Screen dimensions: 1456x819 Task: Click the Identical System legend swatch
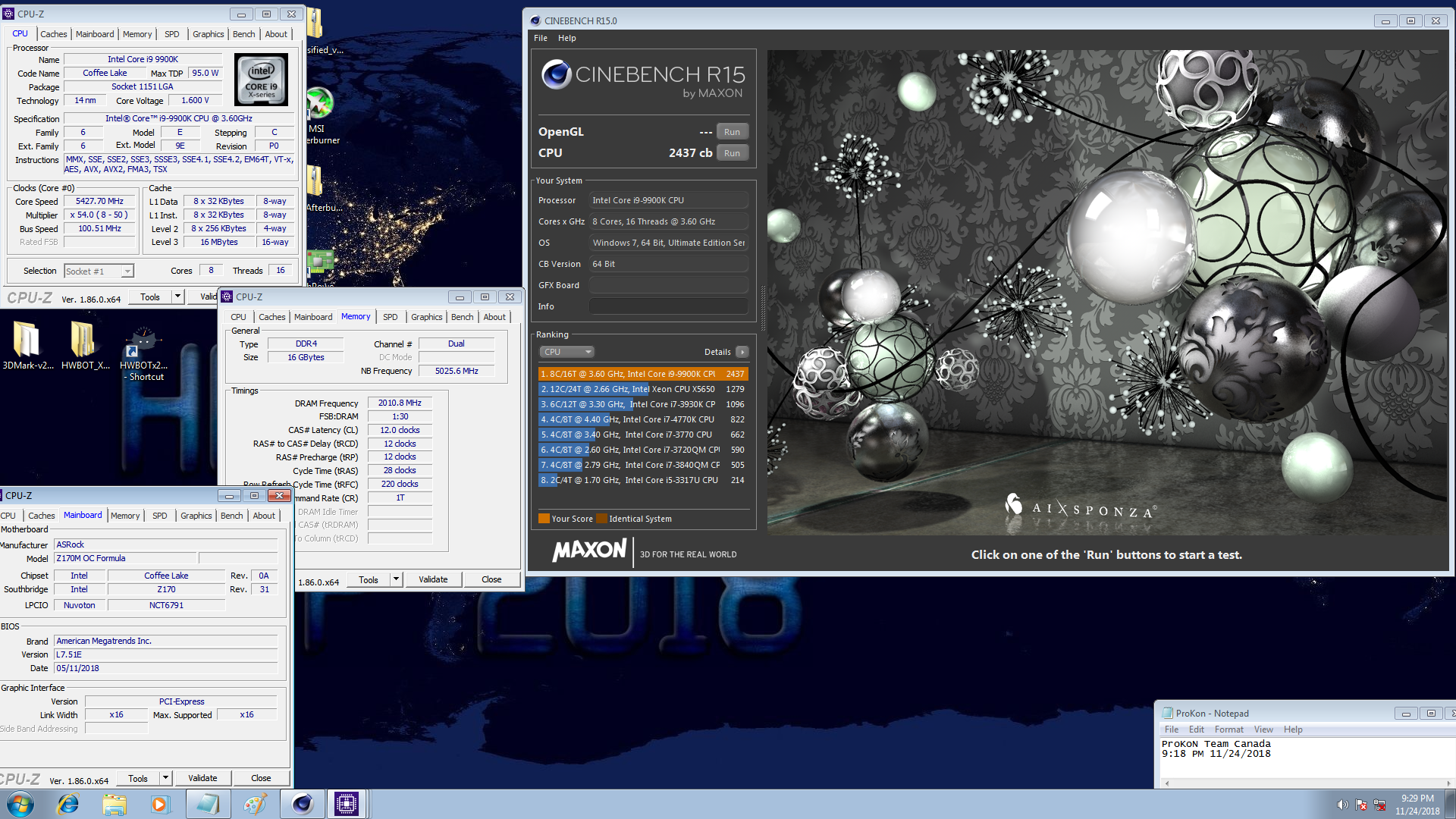tap(602, 519)
